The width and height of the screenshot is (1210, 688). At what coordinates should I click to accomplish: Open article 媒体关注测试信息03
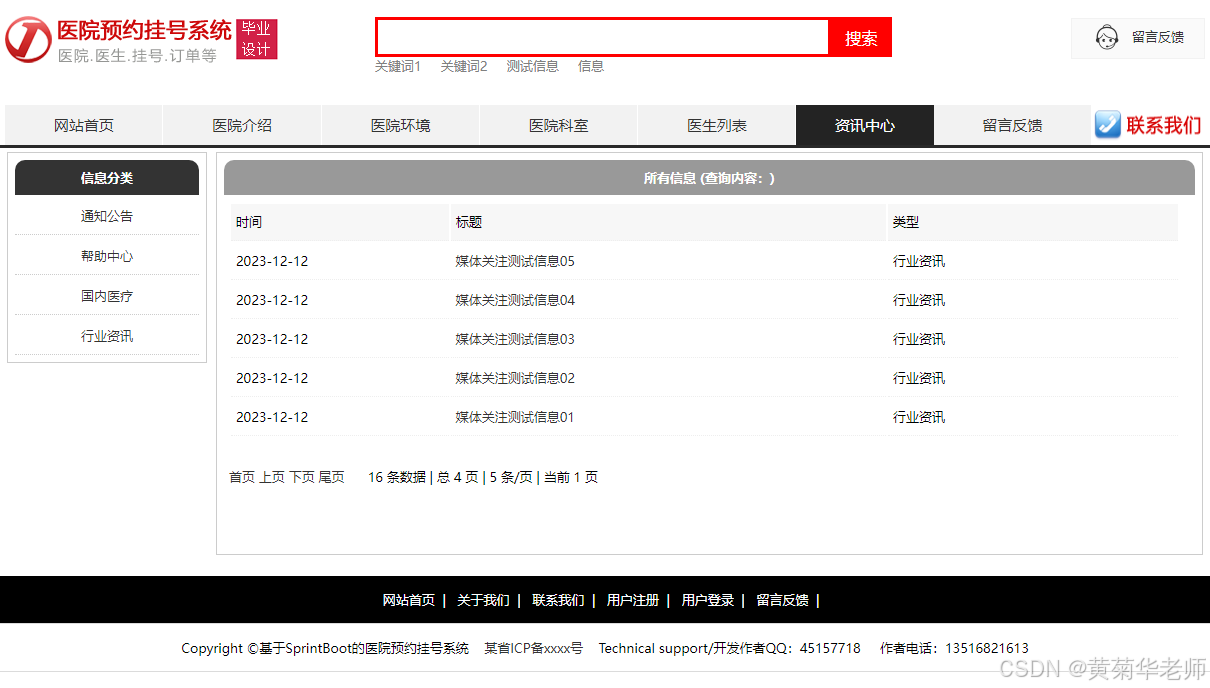(x=515, y=339)
